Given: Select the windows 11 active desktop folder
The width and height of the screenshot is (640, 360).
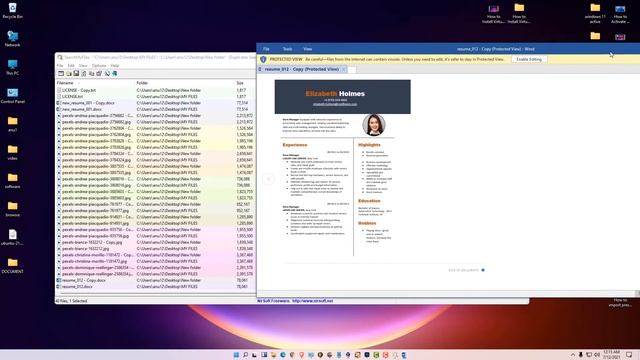Looking at the screenshot, I should coord(595,13).
